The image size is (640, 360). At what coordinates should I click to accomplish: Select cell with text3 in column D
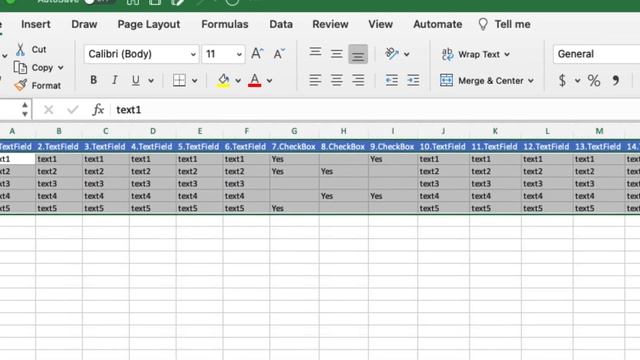coord(153,184)
